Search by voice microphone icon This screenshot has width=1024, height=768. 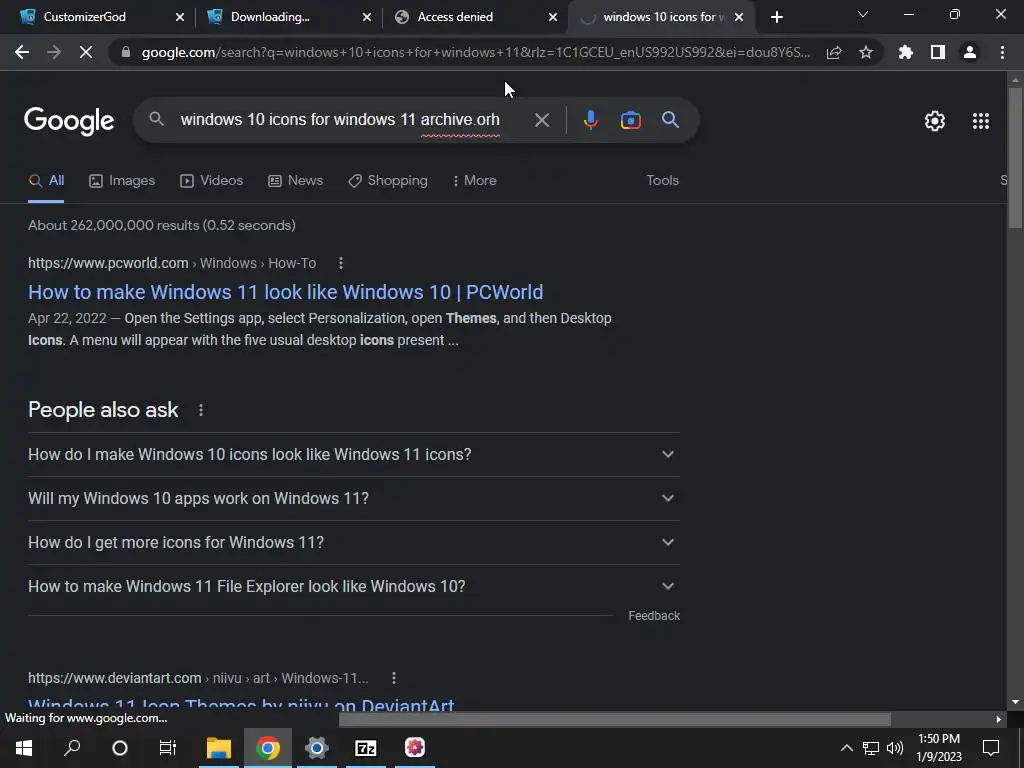tap(590, 120)
